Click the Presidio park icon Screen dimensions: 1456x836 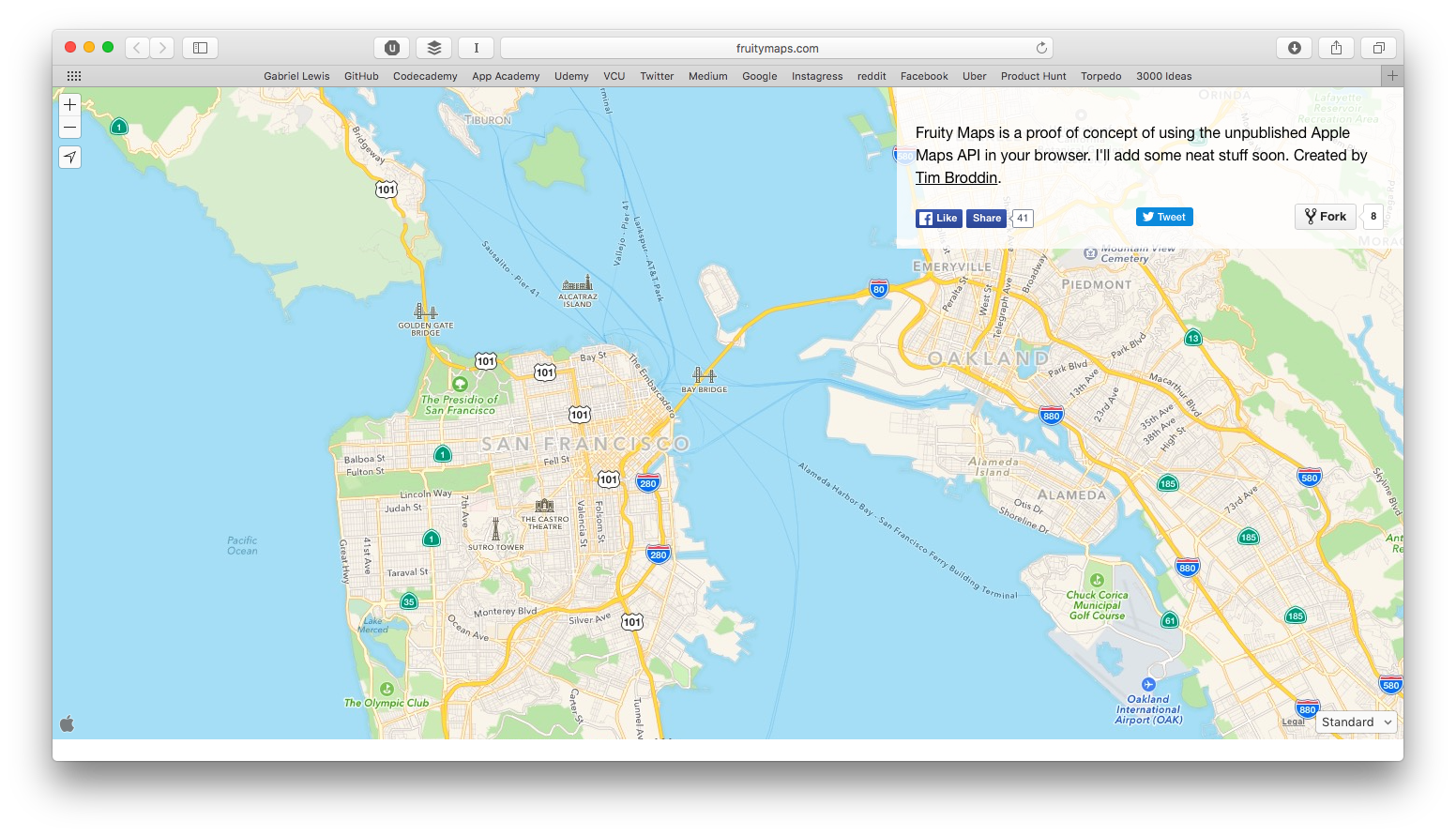tap(460, 384)
